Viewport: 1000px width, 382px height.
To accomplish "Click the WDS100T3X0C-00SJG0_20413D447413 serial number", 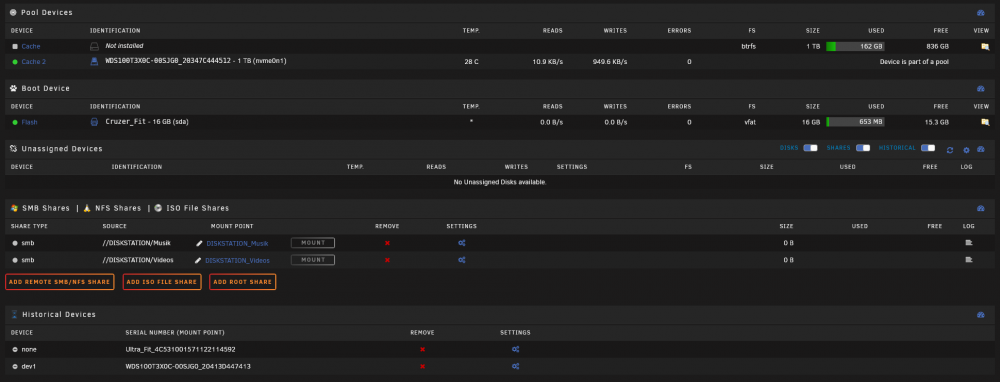I will pyautogui.click(x=188, y=366).
